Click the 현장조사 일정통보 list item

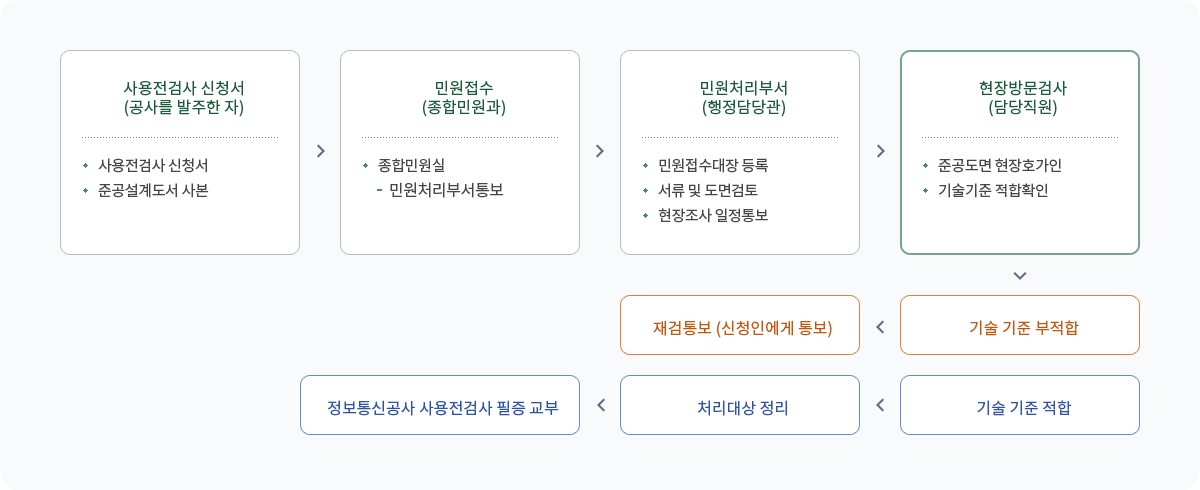coord(713,215)
